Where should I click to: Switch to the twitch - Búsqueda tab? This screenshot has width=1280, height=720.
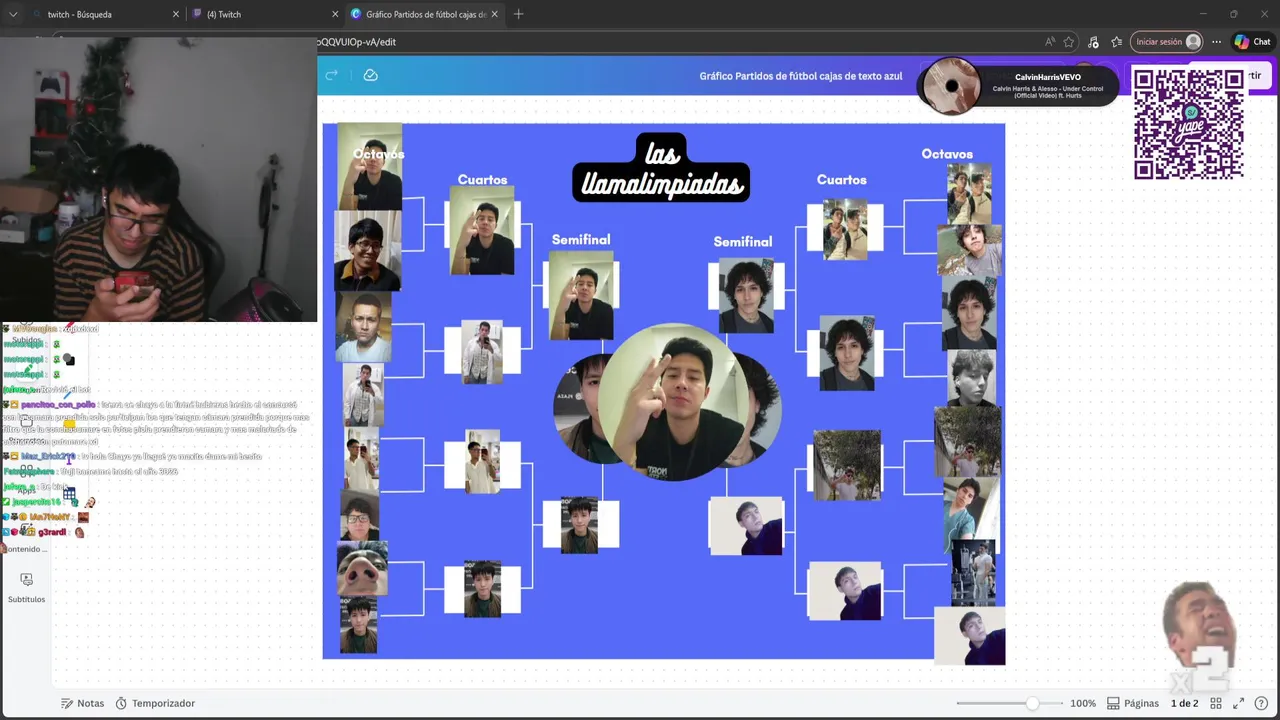point(105,14)
